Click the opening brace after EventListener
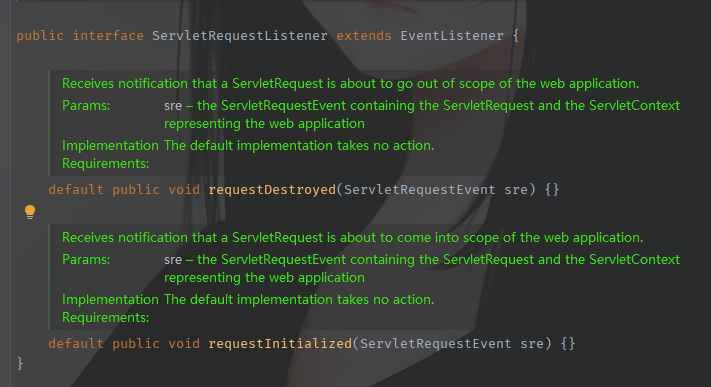The height and width of the screenshot is (387, 711). click(516, 35)
